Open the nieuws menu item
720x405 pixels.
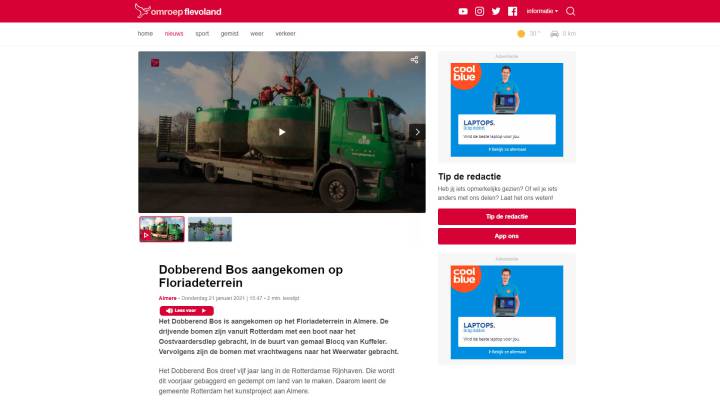click(174, 33)
